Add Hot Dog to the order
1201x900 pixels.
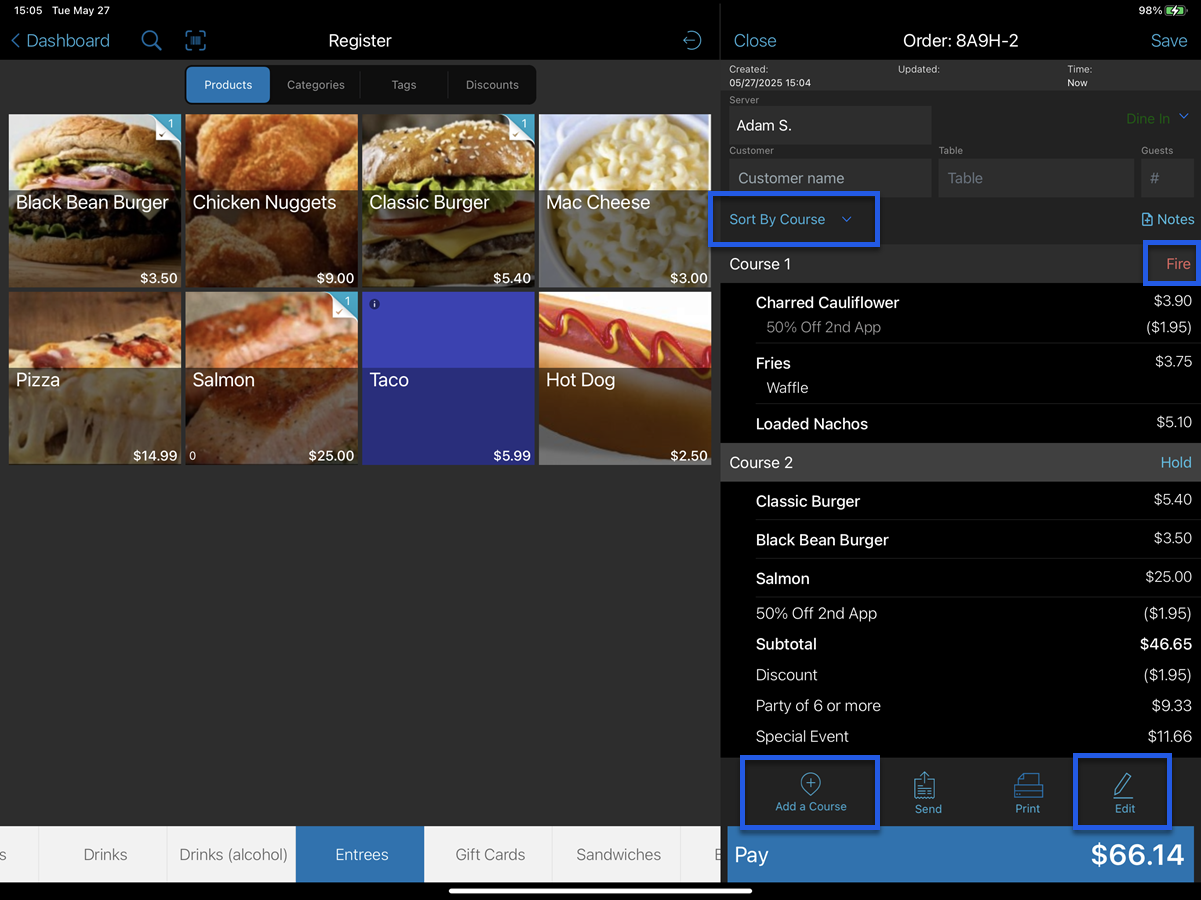pyautogui.click(x=625, y=378)
